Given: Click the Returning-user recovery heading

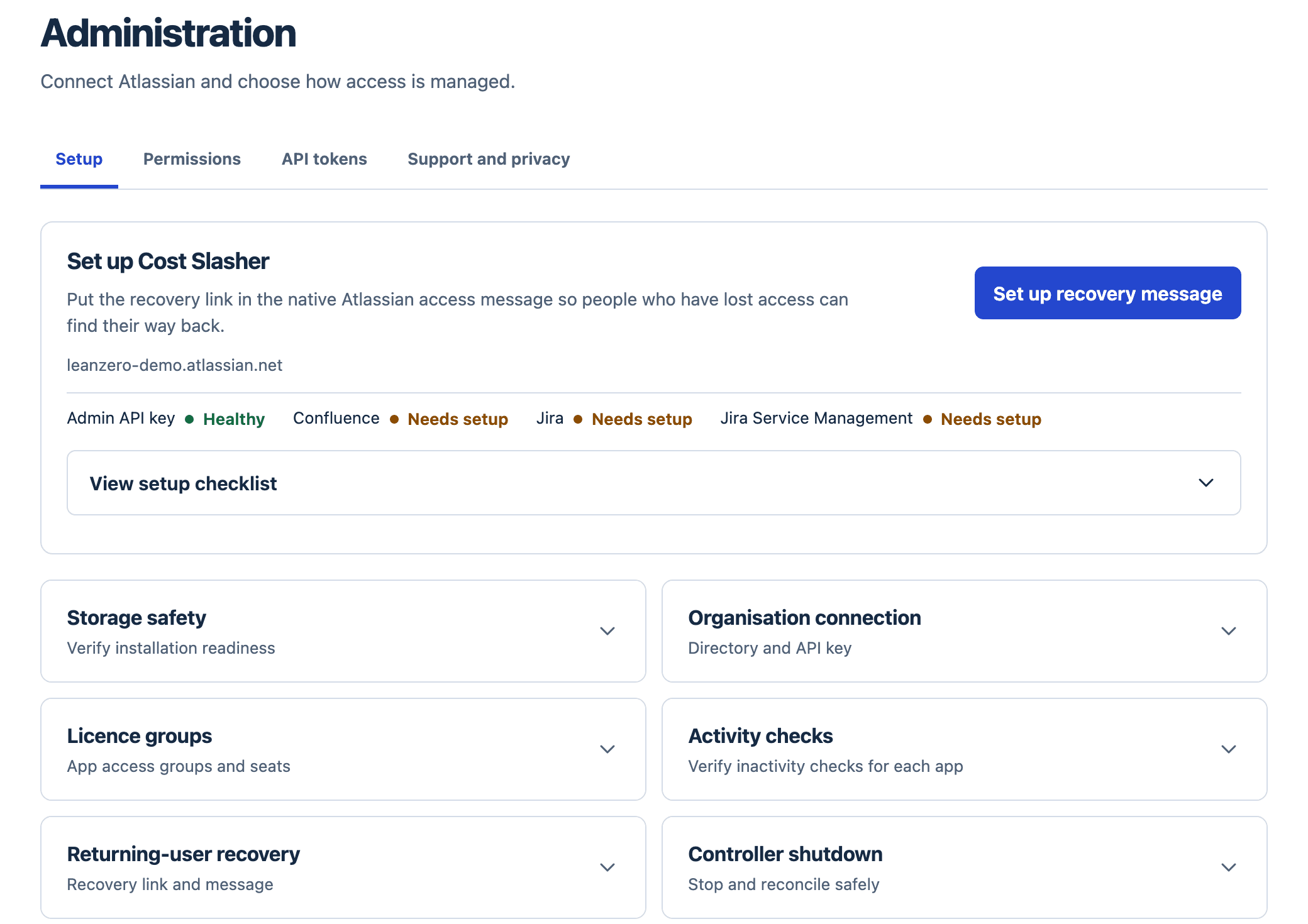Looking at the screenshot, I should (183, 854).
